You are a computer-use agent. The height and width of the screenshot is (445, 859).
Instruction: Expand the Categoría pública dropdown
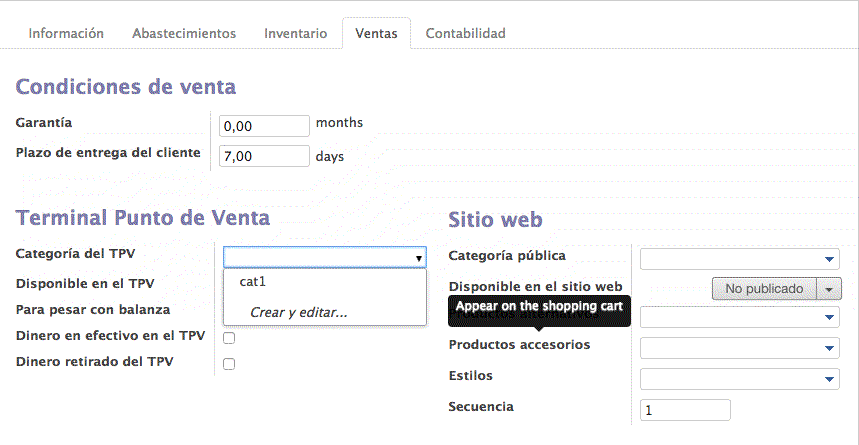830,260
